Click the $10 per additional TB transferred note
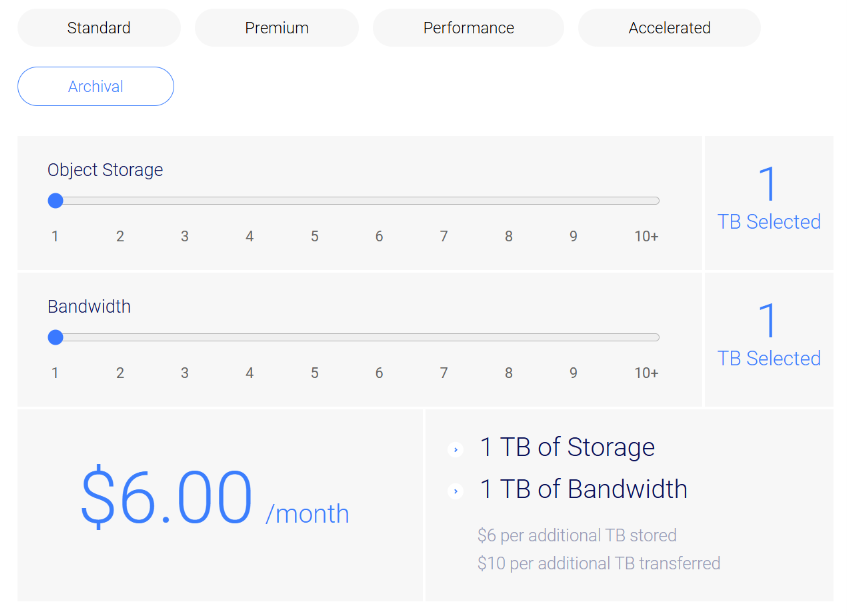The image size is (847, 616). coord(599,564)
